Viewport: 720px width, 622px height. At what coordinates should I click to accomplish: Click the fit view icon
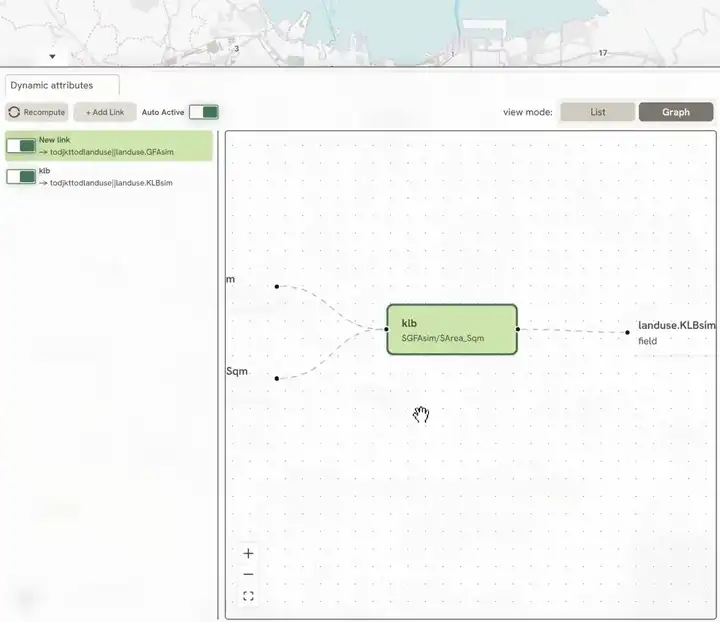(248, 596)
